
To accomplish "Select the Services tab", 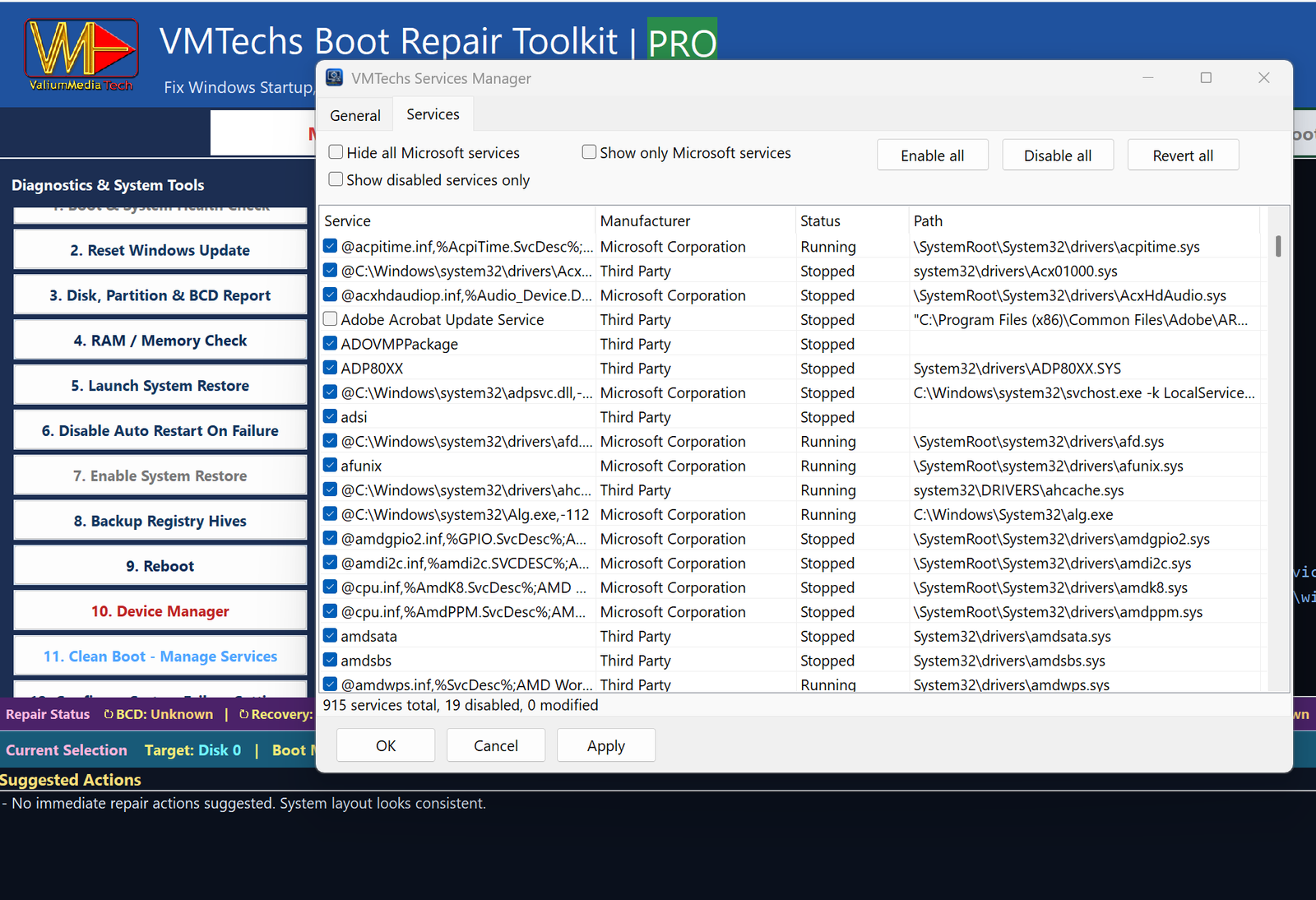I will [x=433, y=114].
